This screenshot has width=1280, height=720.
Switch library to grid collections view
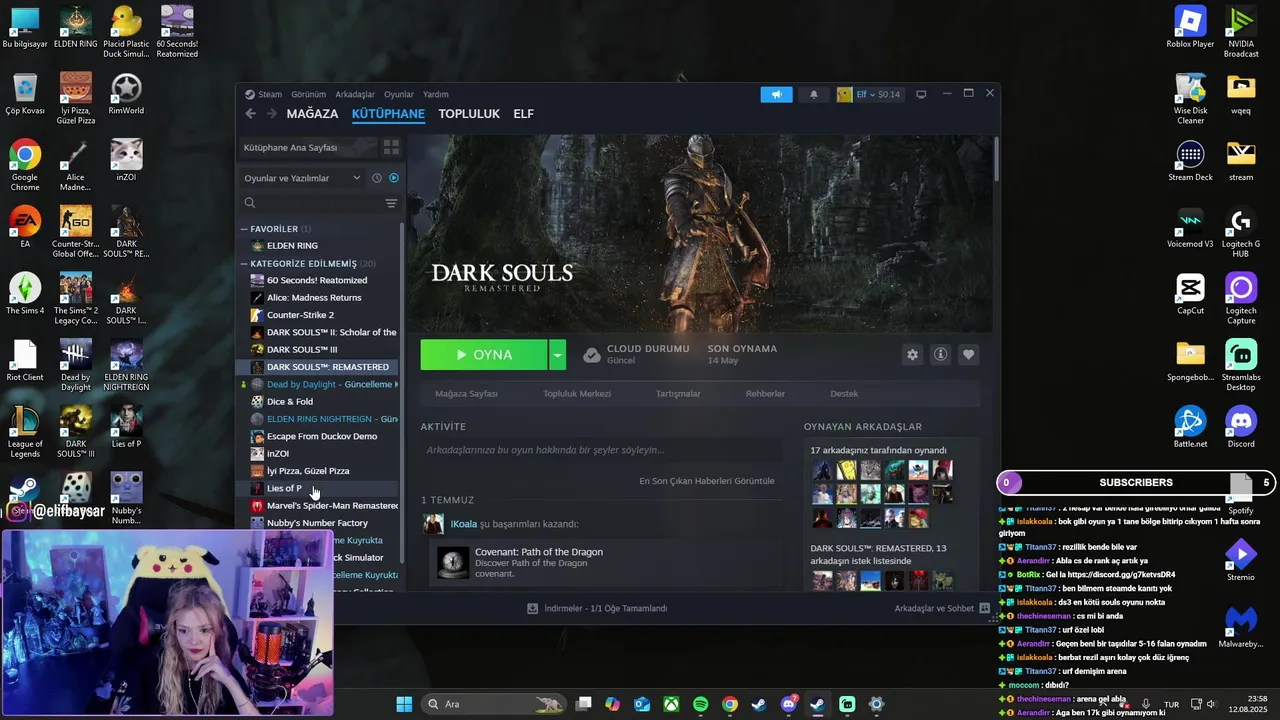tap(391, 147)
